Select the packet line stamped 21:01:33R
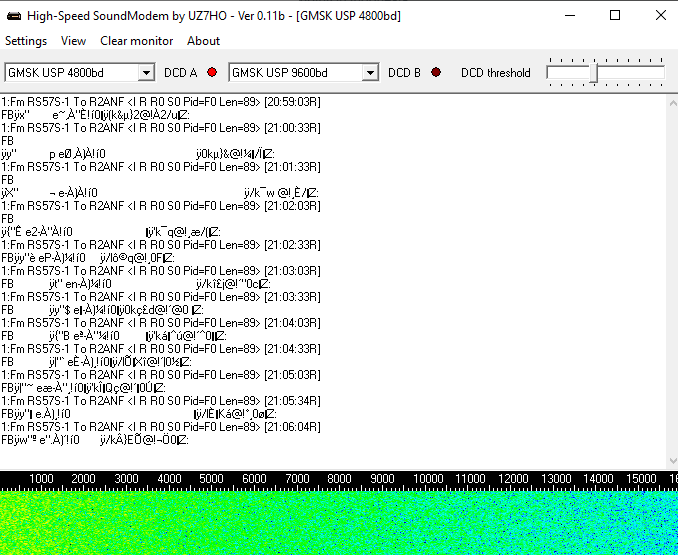 point(161,167)
